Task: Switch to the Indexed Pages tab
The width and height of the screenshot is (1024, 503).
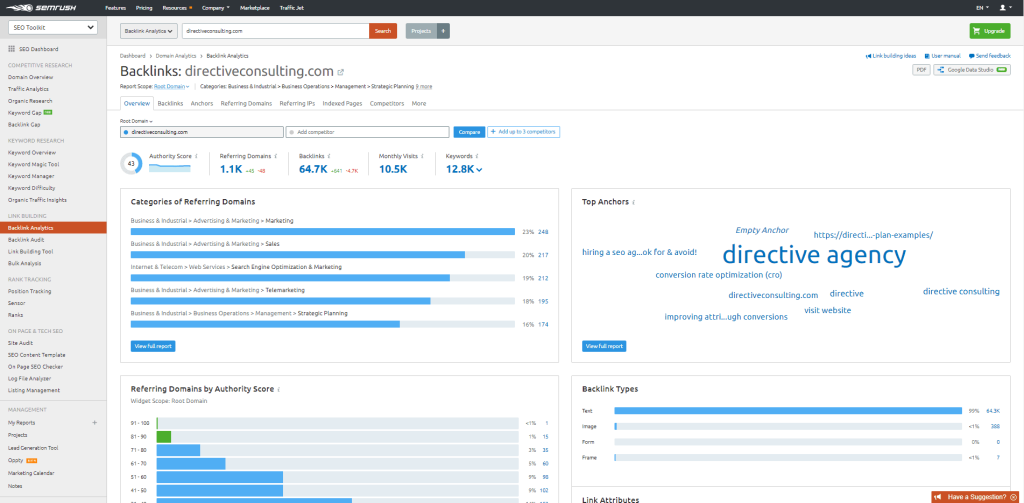Action: pos(342,103)
